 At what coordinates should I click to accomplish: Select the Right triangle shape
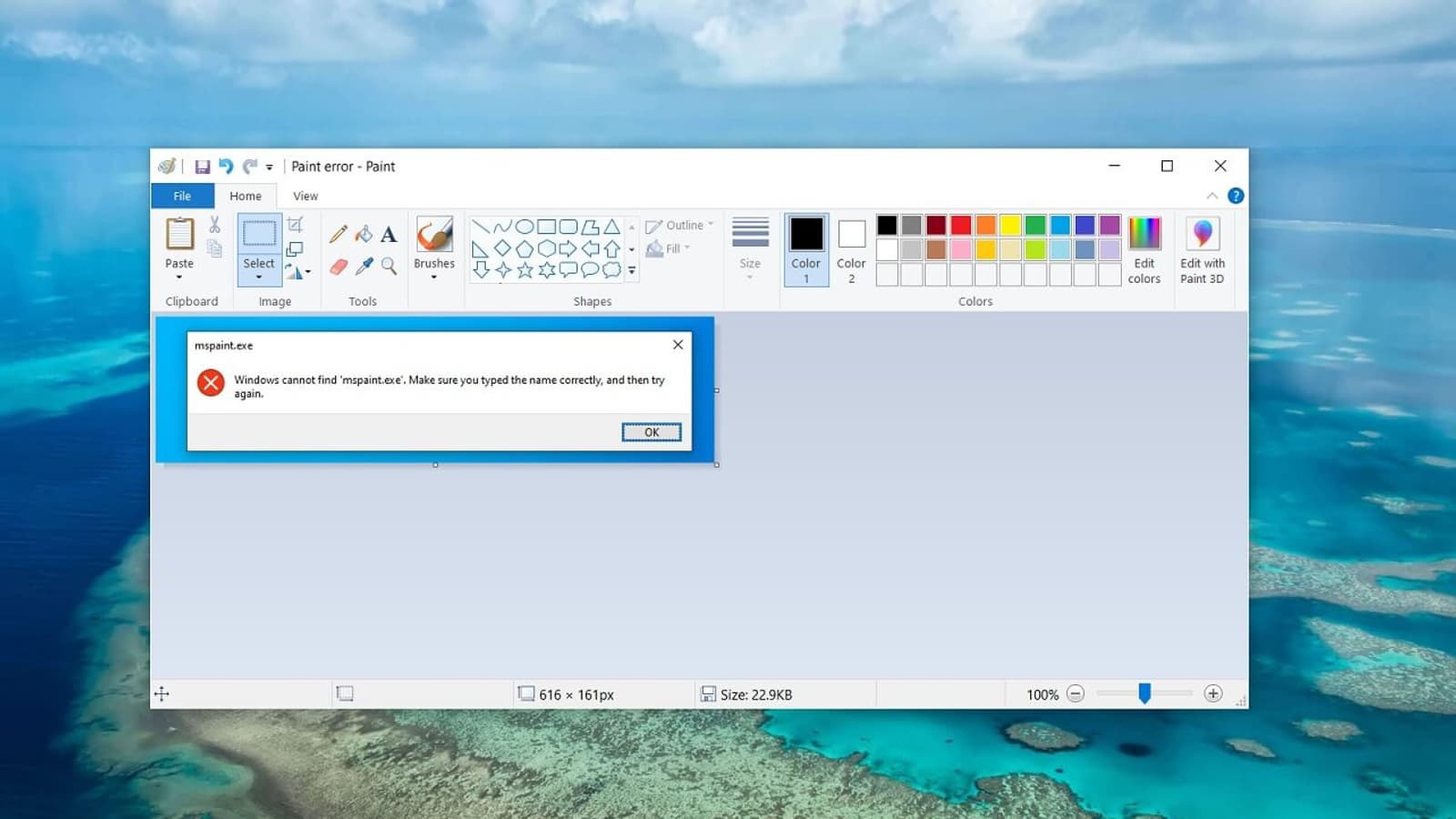[480, 248]
